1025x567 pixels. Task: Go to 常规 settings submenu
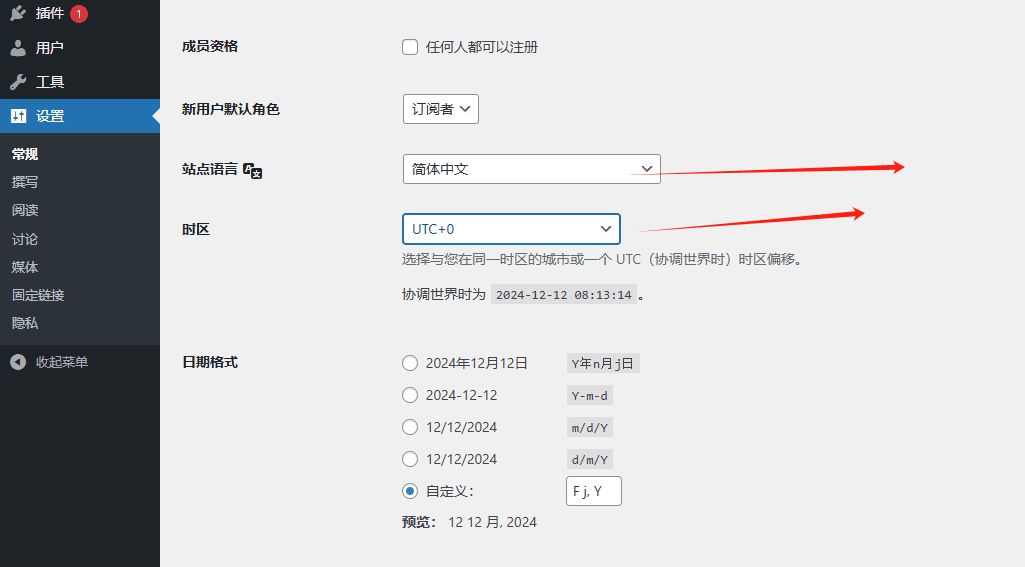pos(25,154)
